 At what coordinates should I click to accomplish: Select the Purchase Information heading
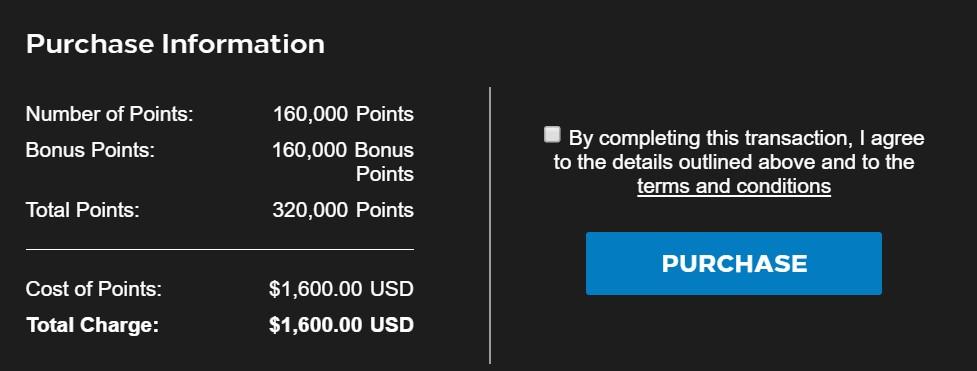[175, 44]
